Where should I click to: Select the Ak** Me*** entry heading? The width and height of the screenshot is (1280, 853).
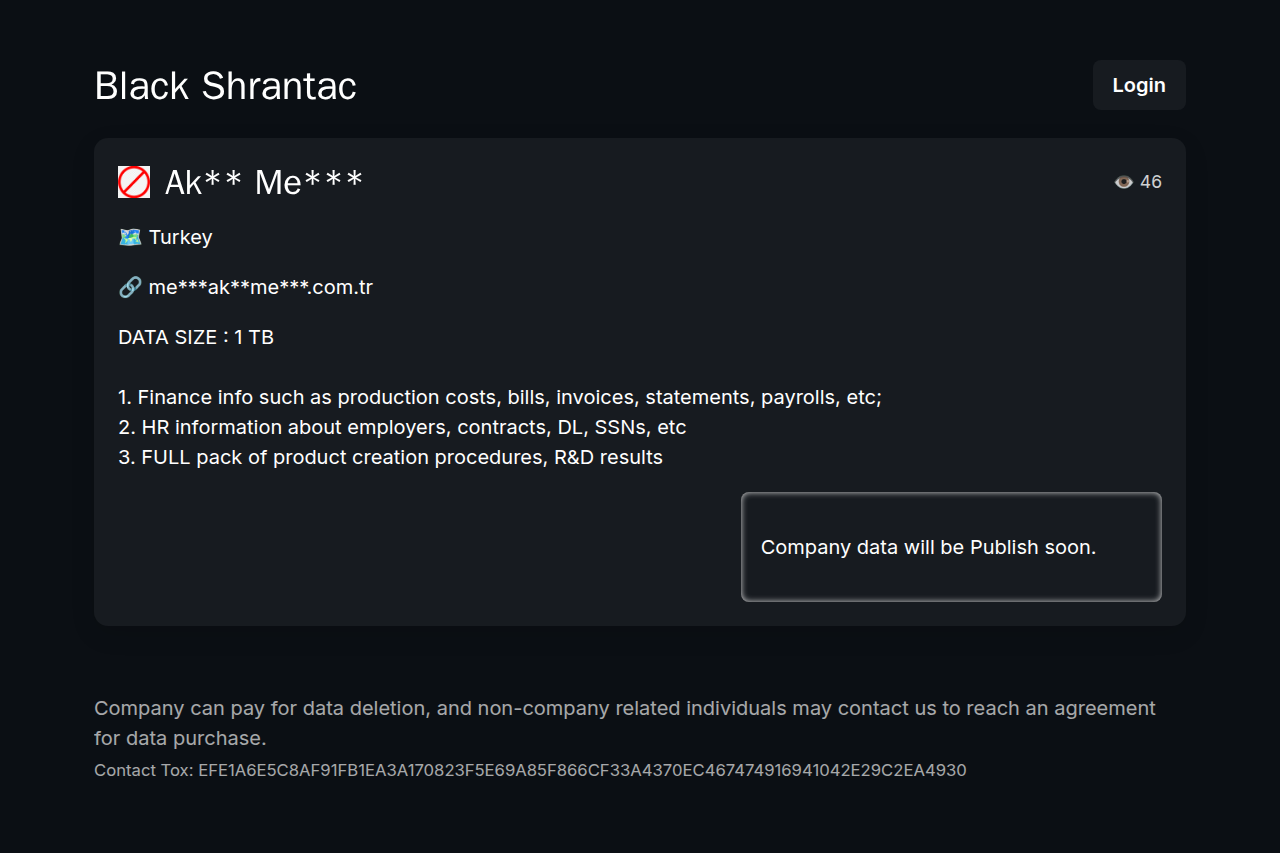click(x=264, y=182)
